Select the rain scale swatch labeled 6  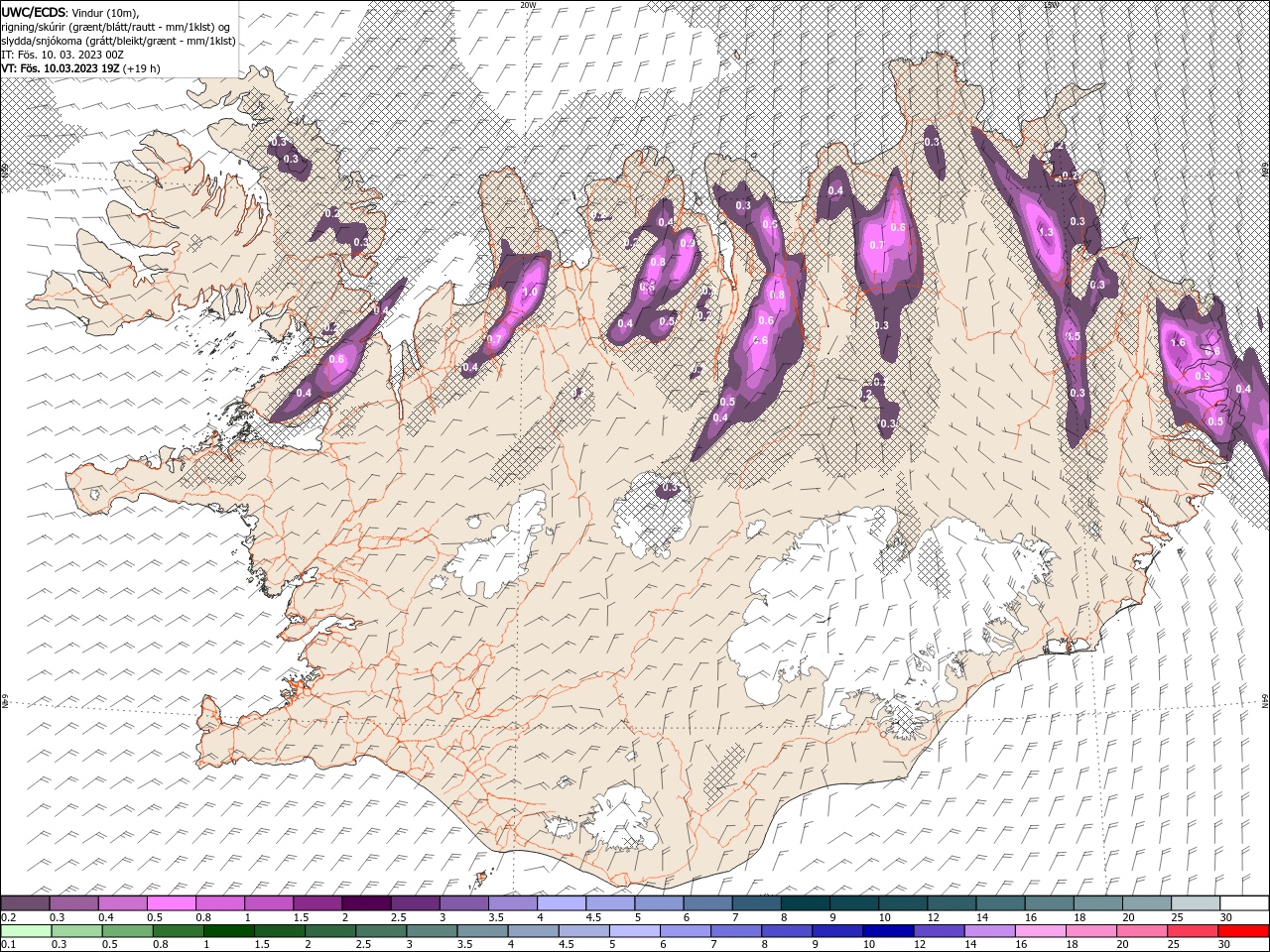[x=685, y=931]
